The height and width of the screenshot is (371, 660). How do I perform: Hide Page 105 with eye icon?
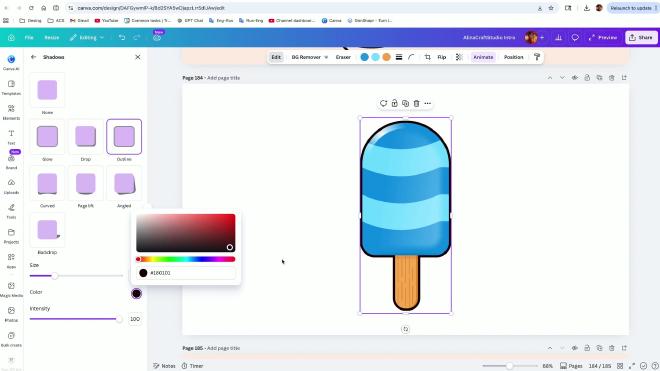click(x=575, y=348)
